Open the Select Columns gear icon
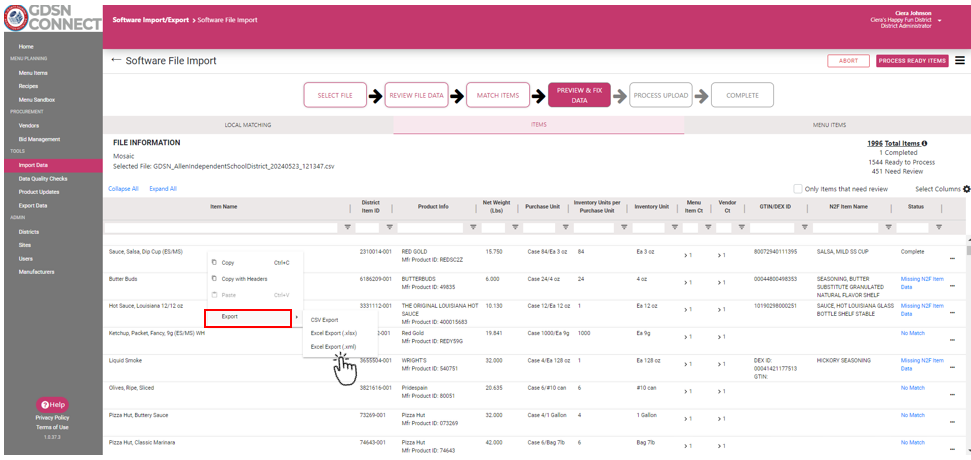Viewport: 971px width, 460px height. click(x=967, y=189)
